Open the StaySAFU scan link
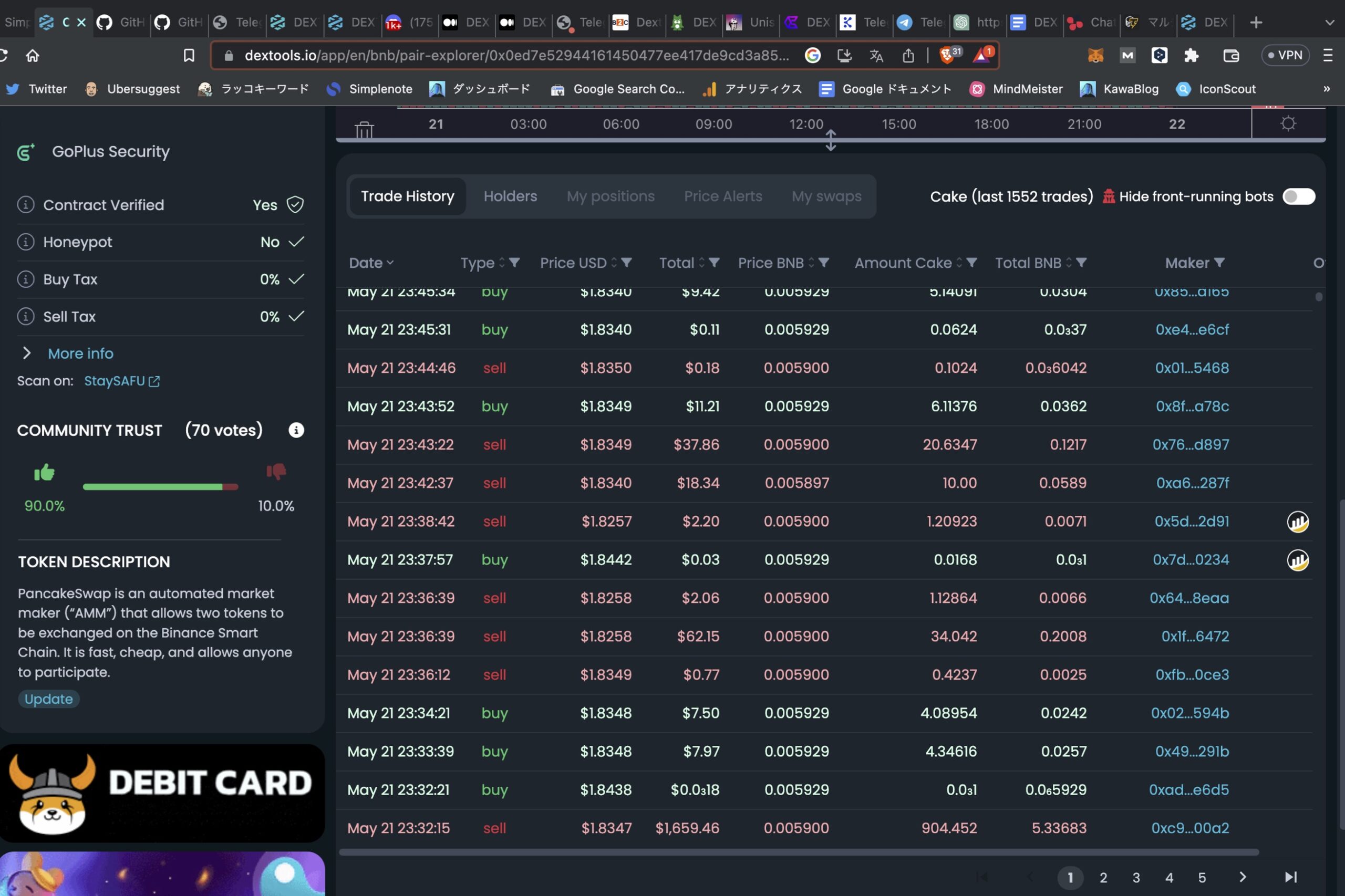 coord(114,381)
